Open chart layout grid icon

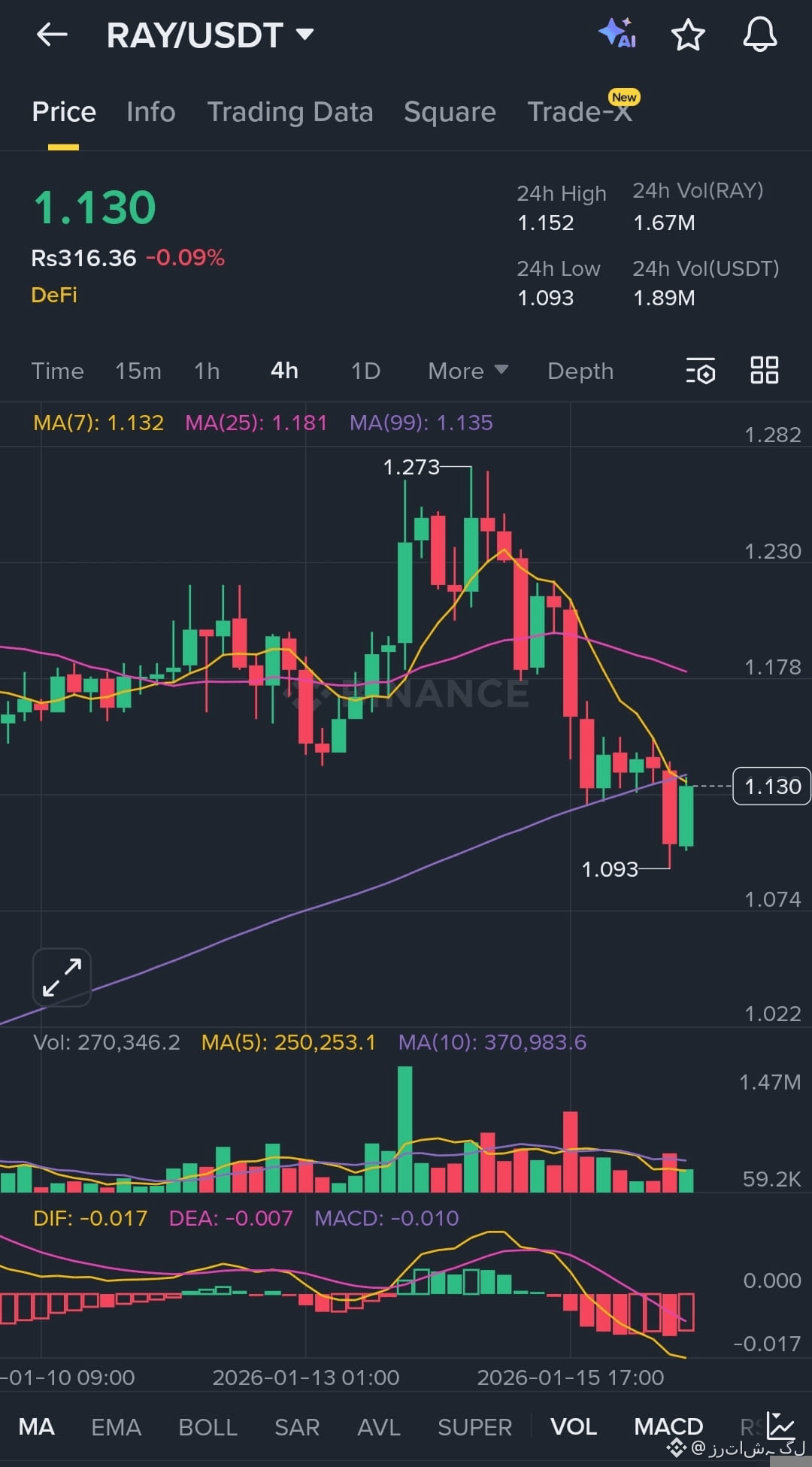(x=764, y=371)
